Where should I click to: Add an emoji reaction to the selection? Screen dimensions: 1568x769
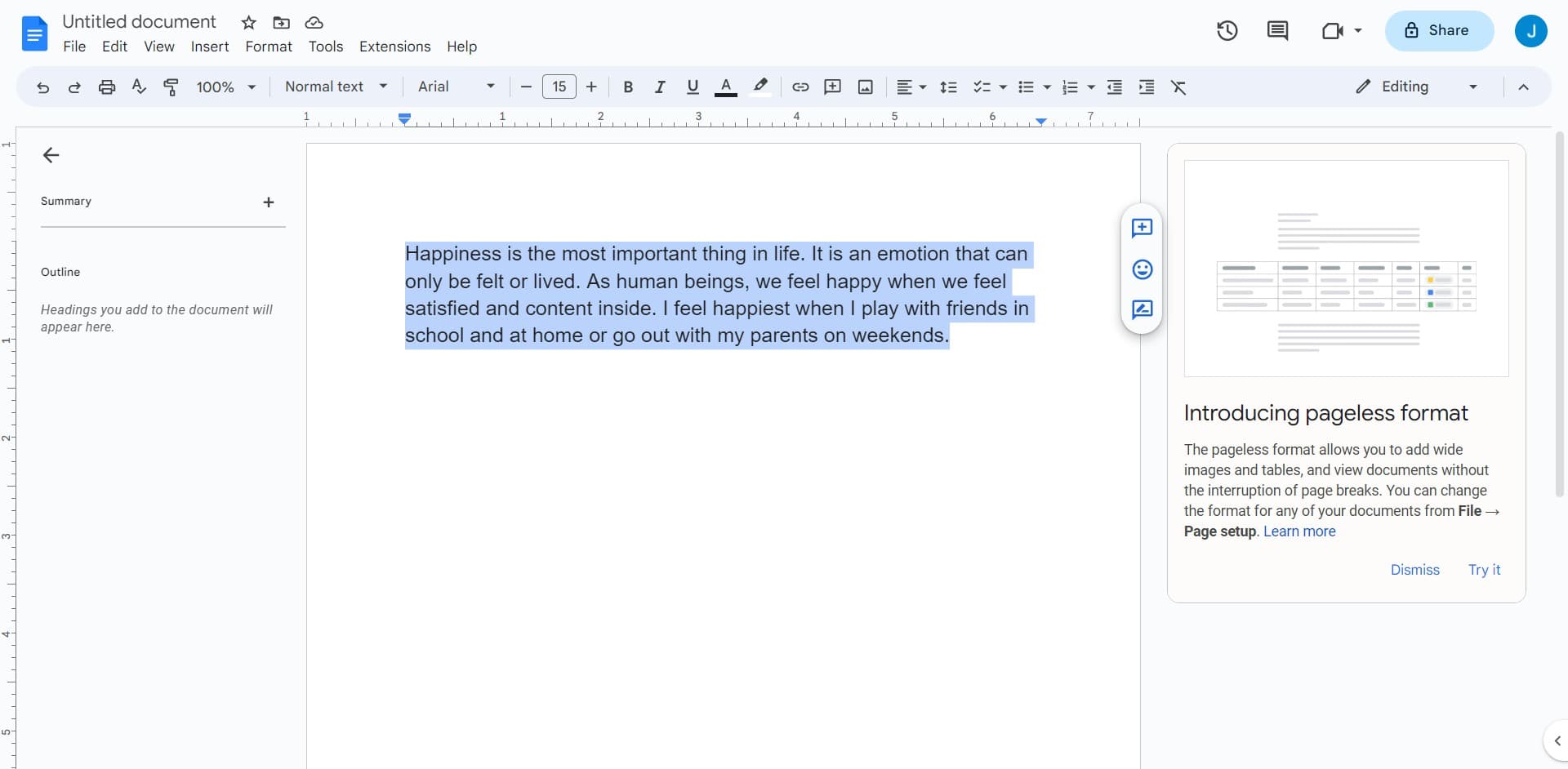[x=1142, y=269]
